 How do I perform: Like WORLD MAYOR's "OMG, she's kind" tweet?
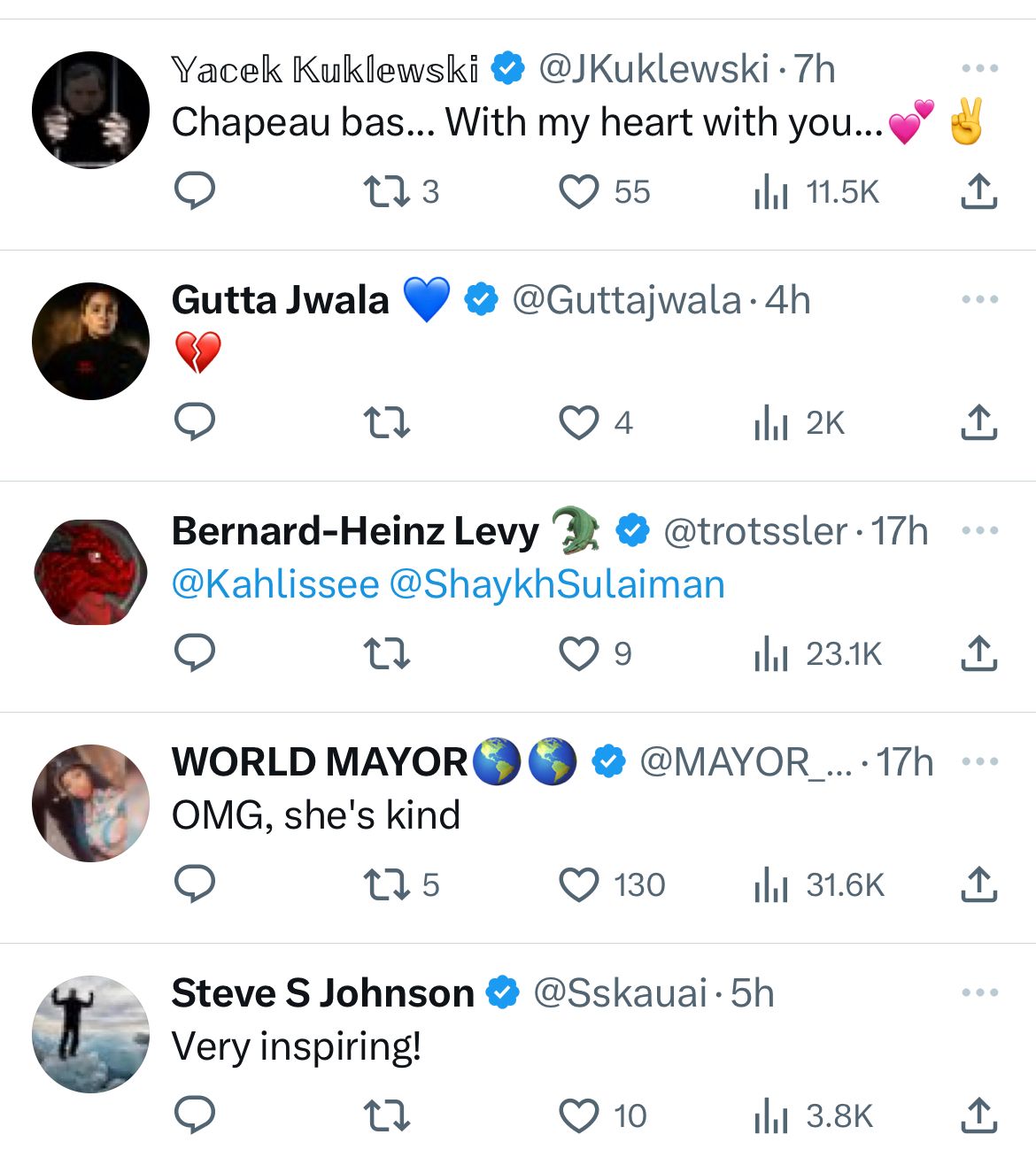tap(579, 884)
